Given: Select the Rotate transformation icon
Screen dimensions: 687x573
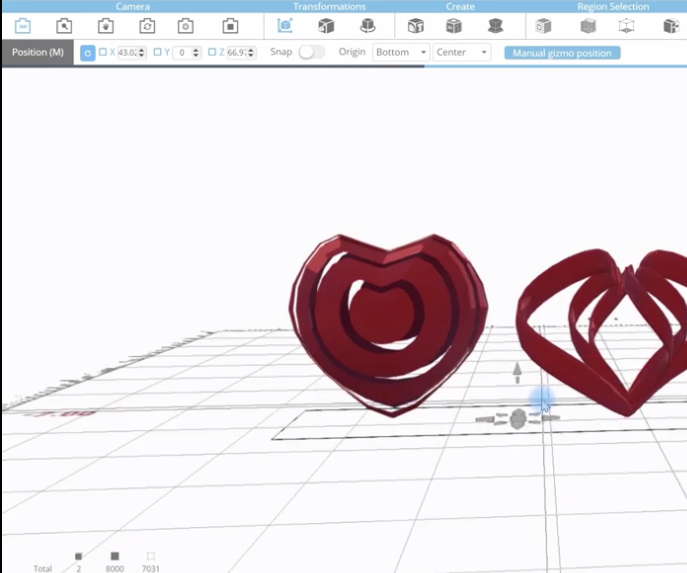Looking at the screenshot, I should pyautogui.click(x=367, y=26).
